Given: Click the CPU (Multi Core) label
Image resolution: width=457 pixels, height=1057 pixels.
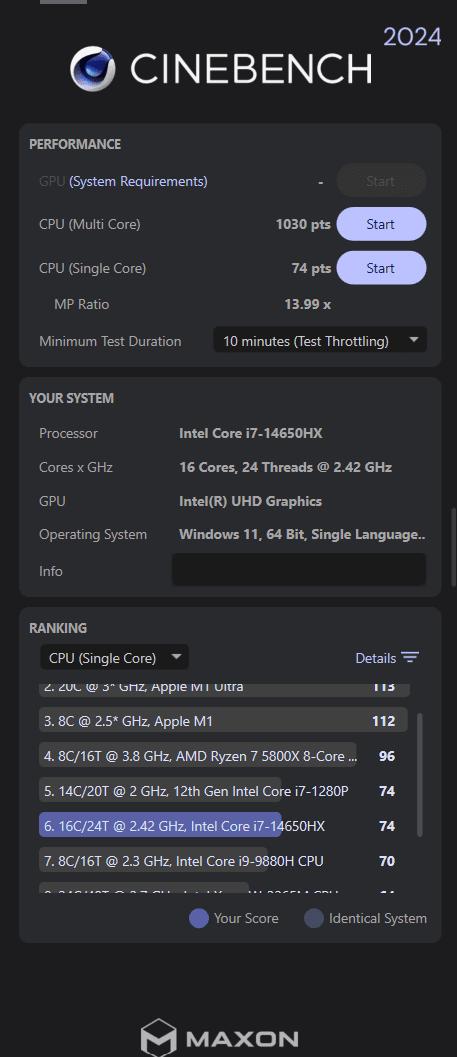Looking at the screenshot, I should pyautogui.click(x=90, y=224).
